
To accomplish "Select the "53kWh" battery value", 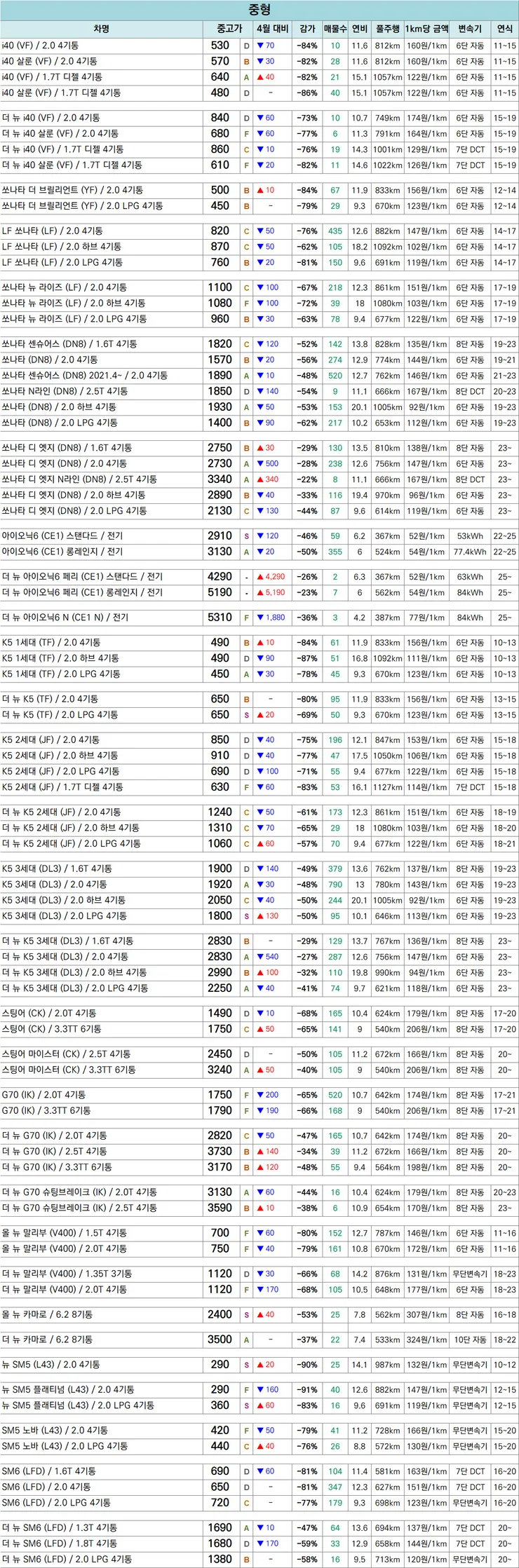I will pos(470,536).
